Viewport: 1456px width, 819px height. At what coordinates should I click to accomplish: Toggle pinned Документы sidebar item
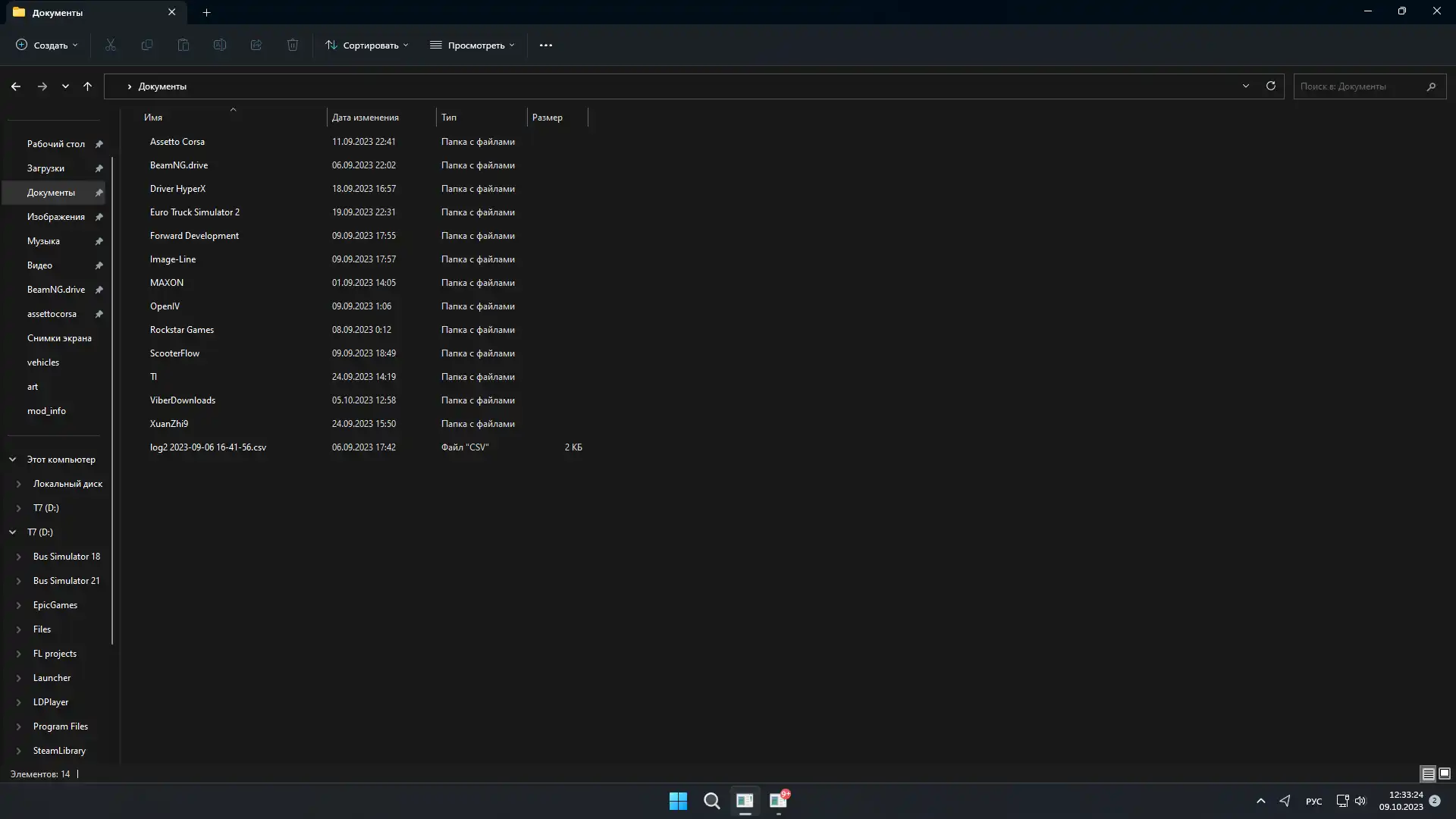[99, 192]
